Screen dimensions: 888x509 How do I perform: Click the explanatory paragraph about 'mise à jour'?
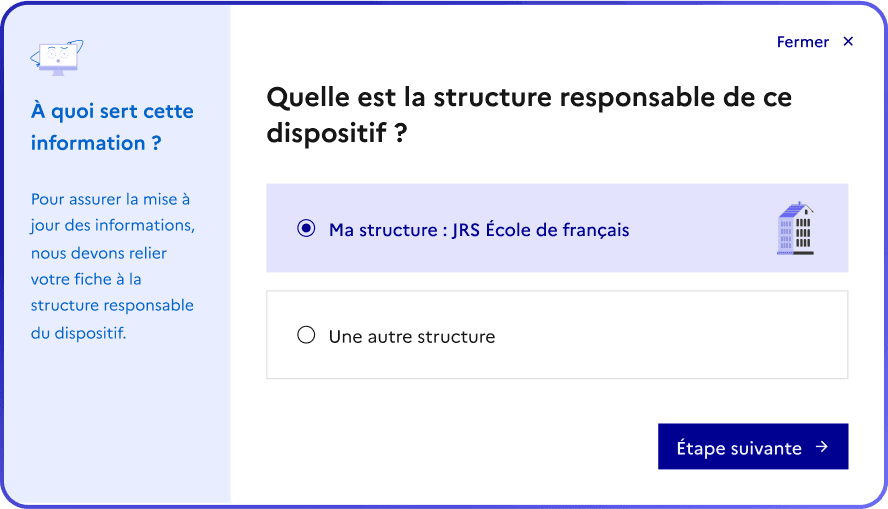coord(112,265)
